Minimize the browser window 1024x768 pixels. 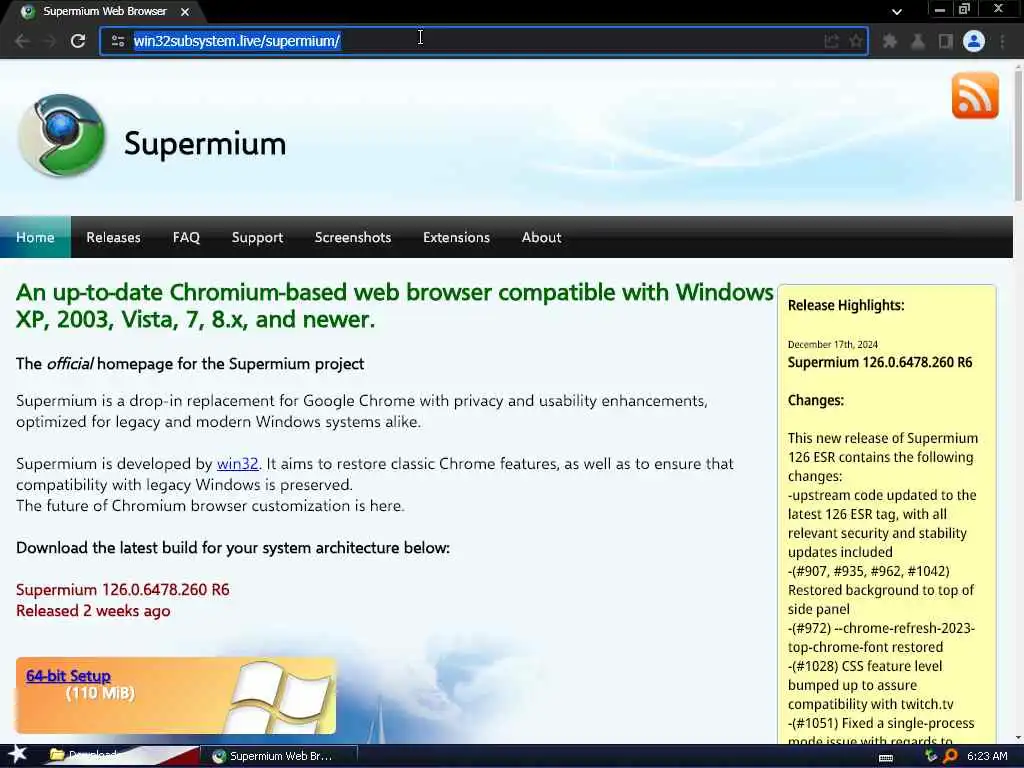(x=940, y=9)
